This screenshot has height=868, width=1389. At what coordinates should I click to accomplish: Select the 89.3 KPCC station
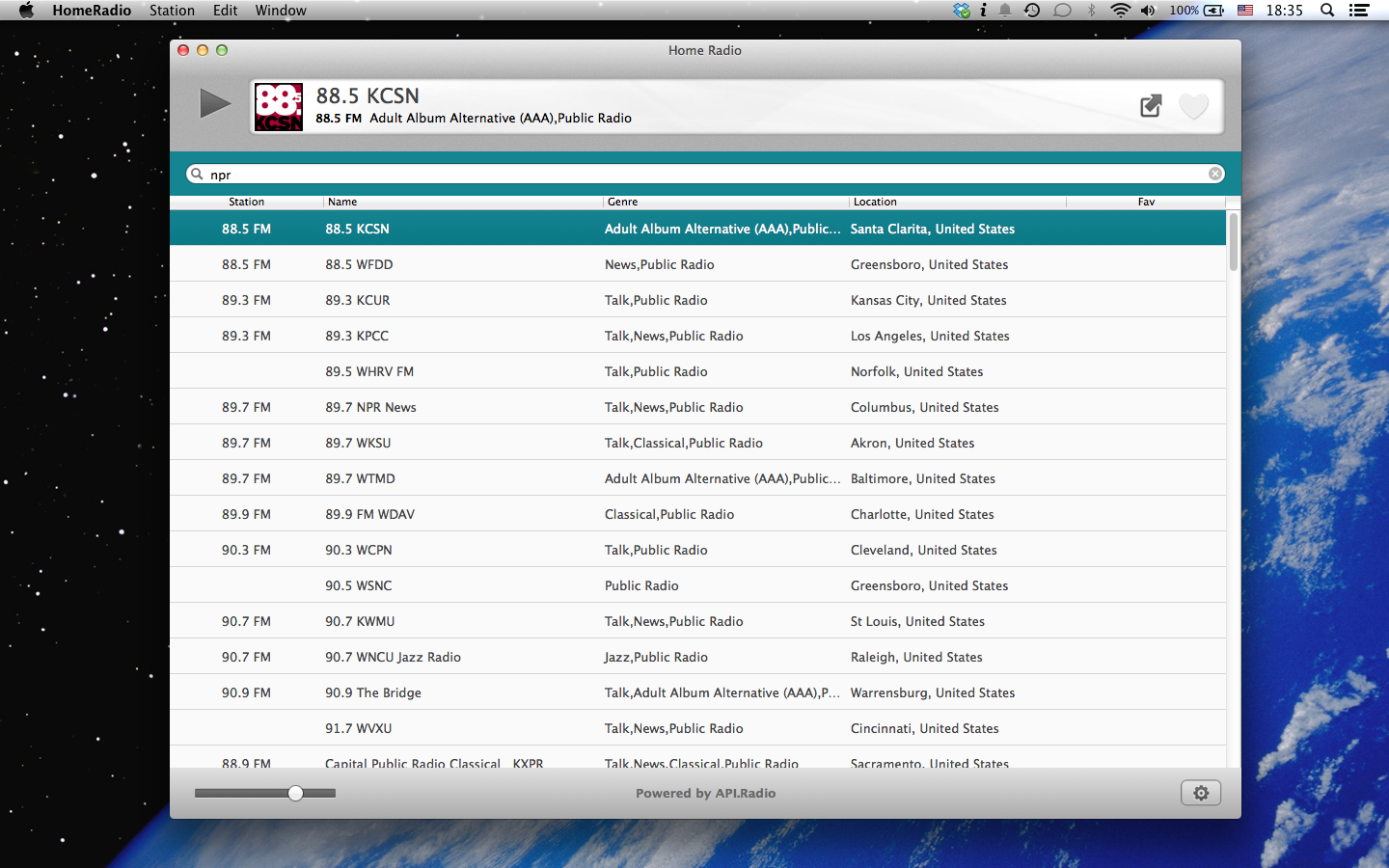(x=697, y=336)
